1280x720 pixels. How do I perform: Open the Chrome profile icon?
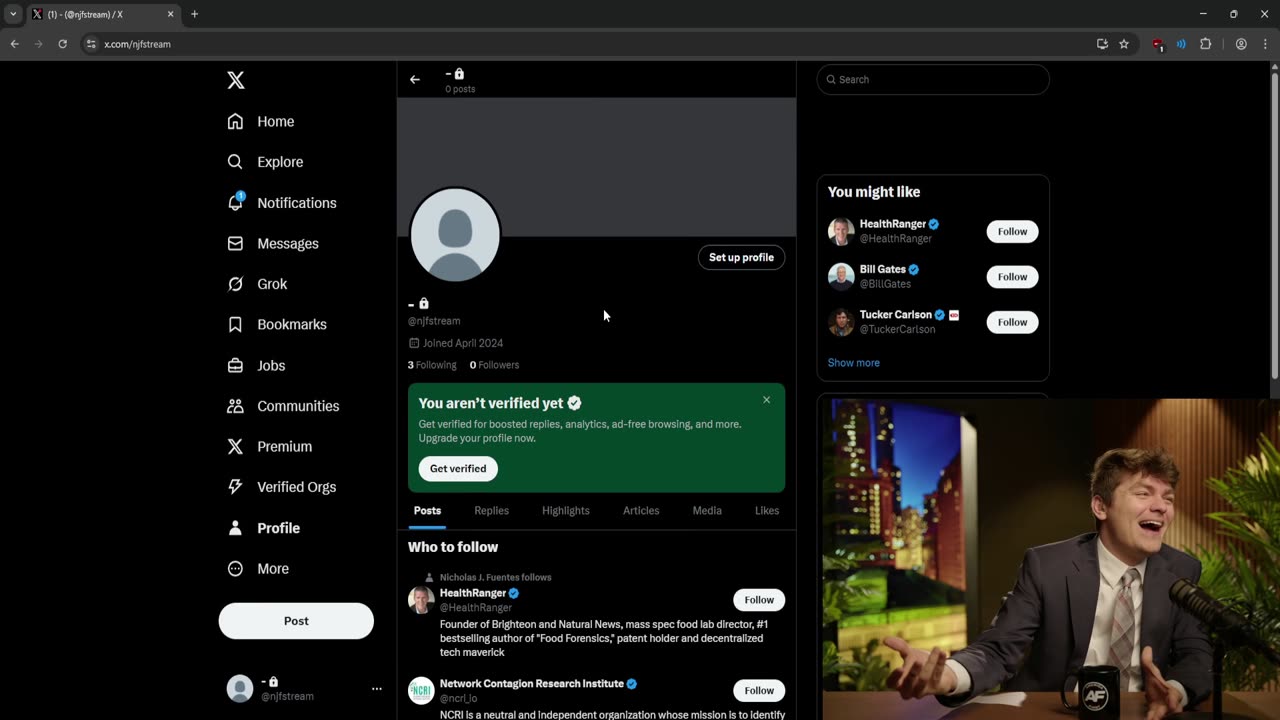click(1241, 44)
